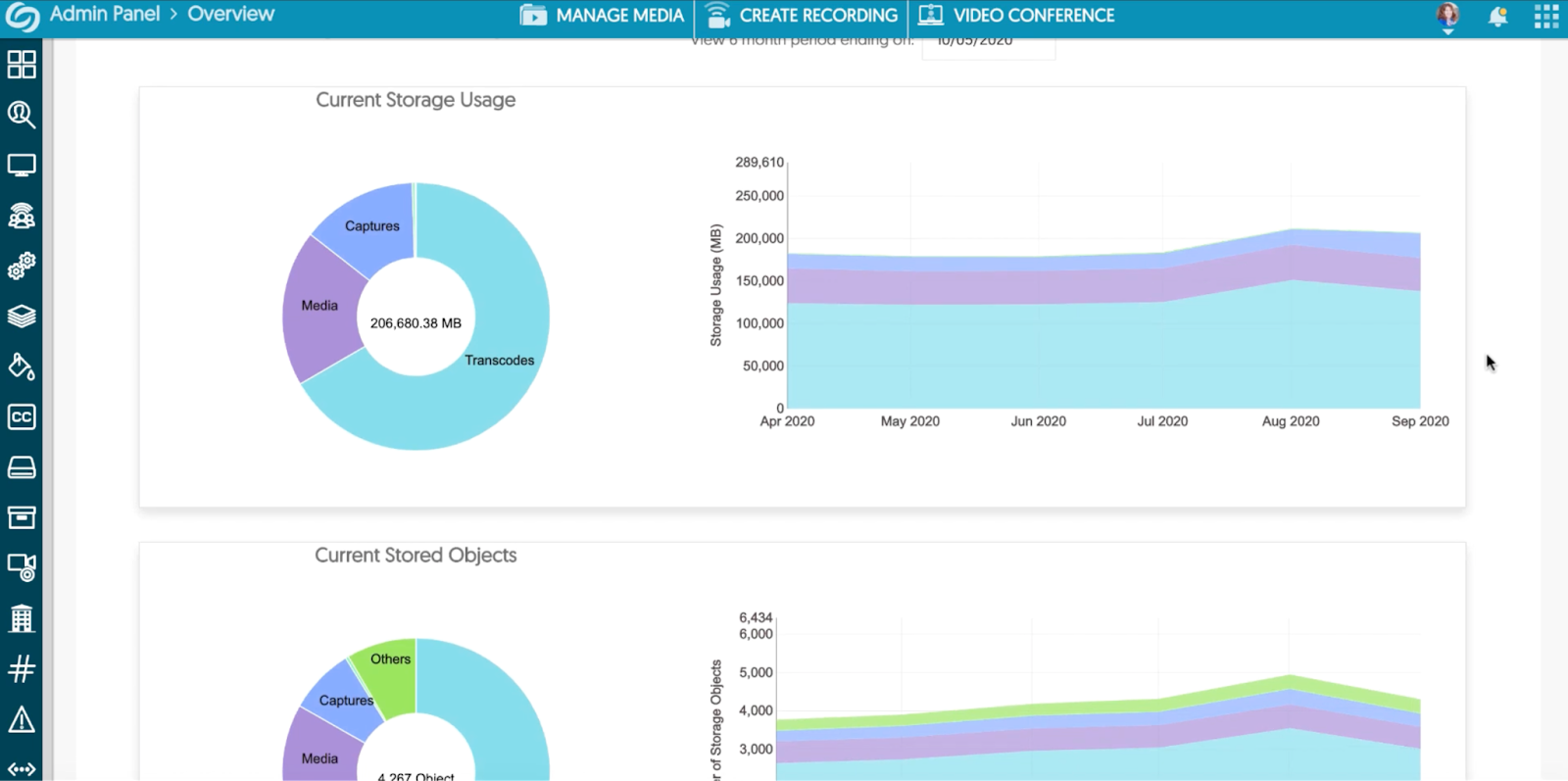
Task: Click the Jul 2020 axis label
Action: pos(1162,421)
